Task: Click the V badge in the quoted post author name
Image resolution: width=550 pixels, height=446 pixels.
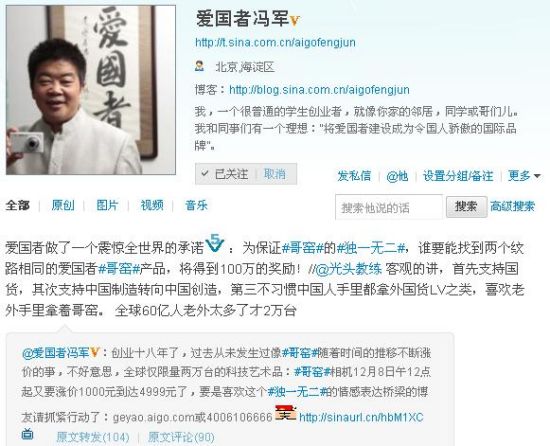Action: pos(95,352)
